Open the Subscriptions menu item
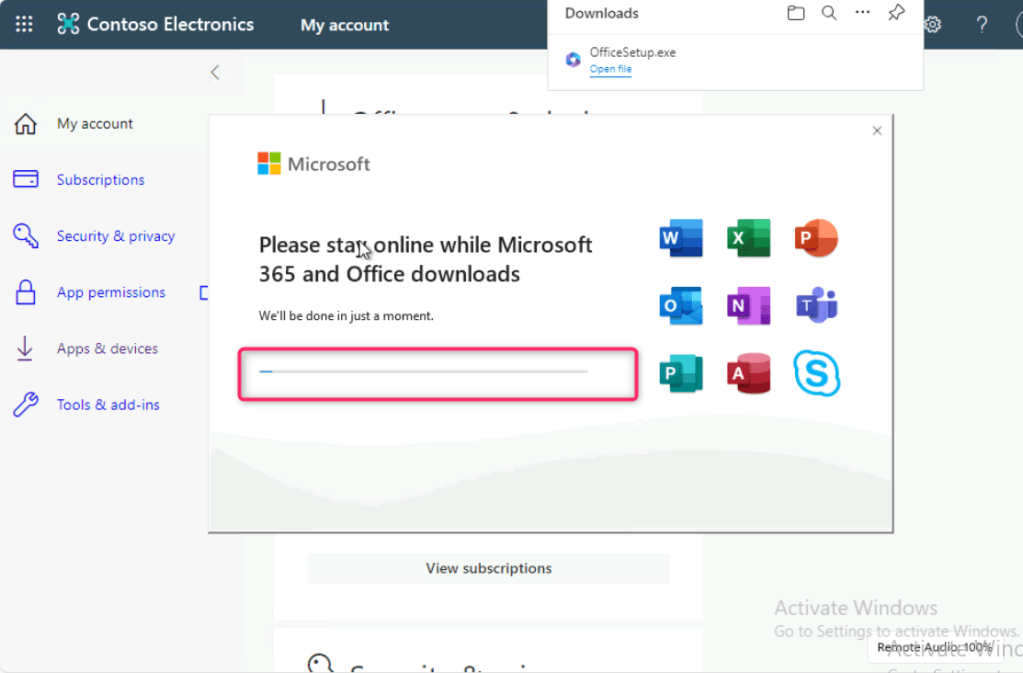 click(100, 180)
